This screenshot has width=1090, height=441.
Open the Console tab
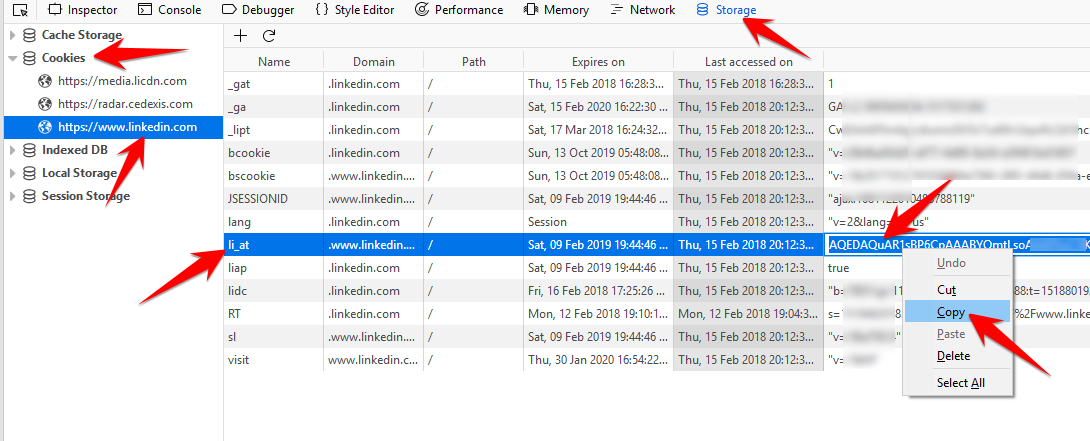coord(170,10)
